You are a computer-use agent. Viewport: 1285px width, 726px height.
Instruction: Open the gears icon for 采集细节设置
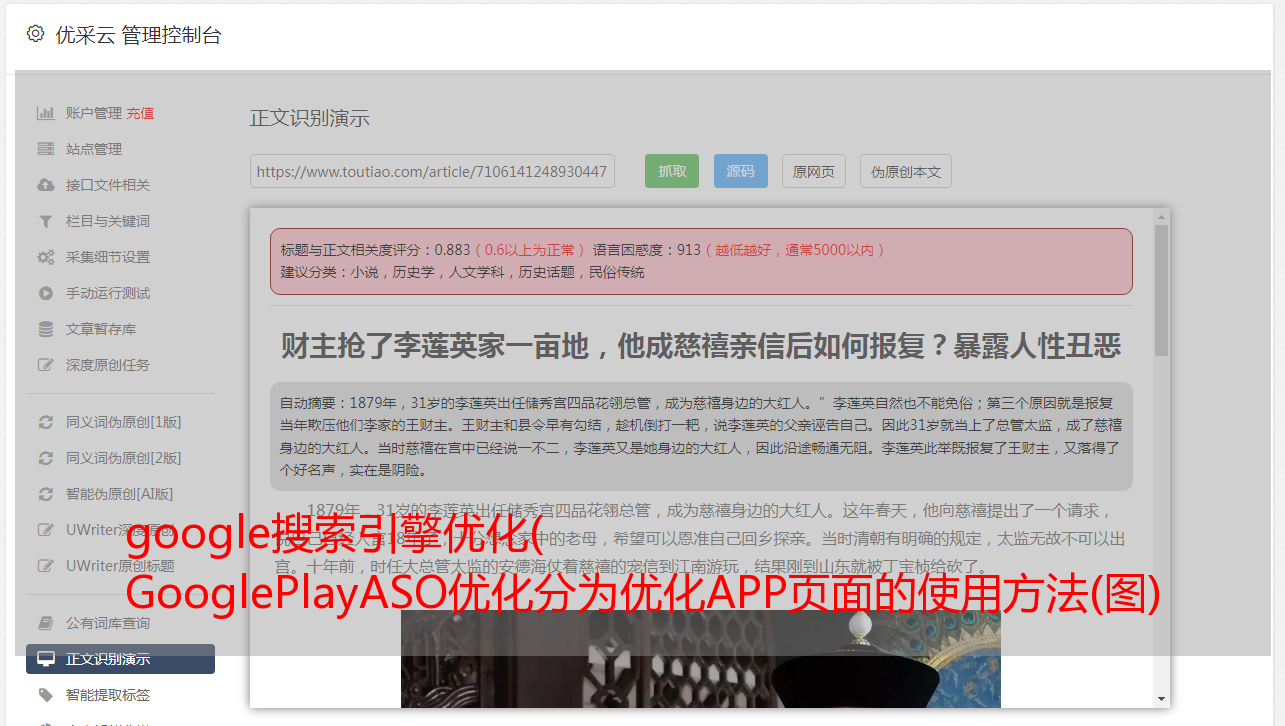point(46,257)
